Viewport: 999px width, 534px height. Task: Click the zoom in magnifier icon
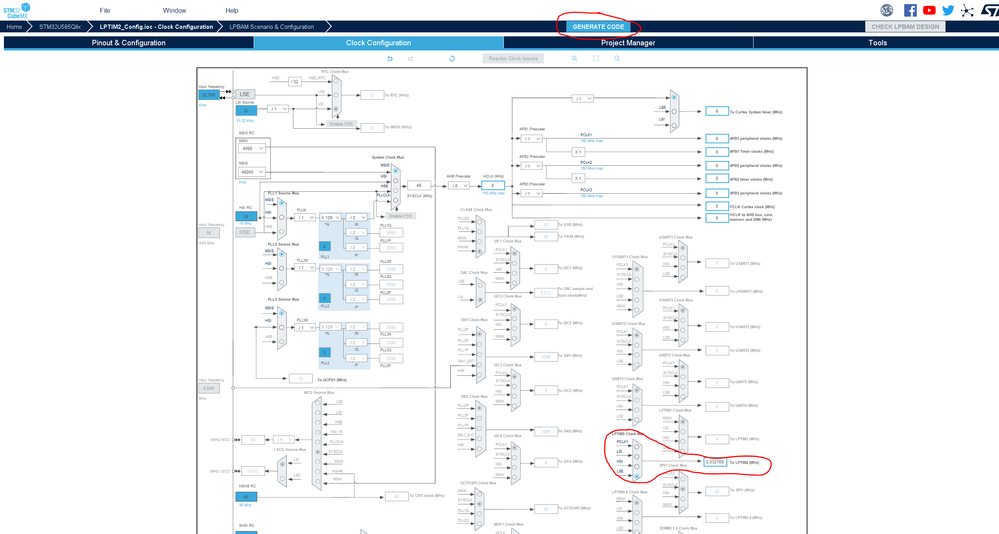(x=574, y=58)
